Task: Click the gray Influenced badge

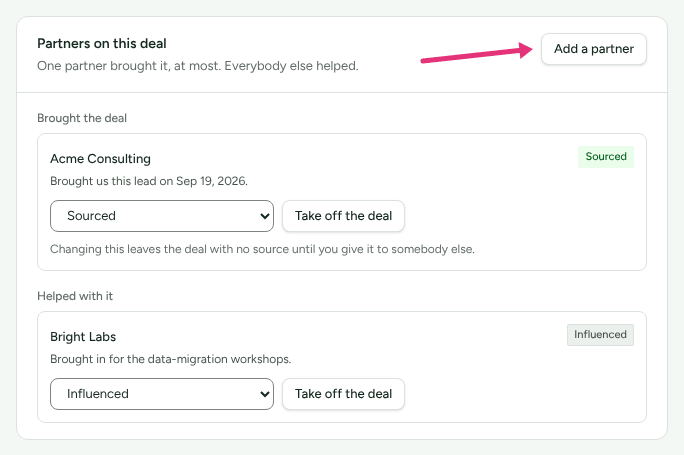Action: tap(600, 335)
